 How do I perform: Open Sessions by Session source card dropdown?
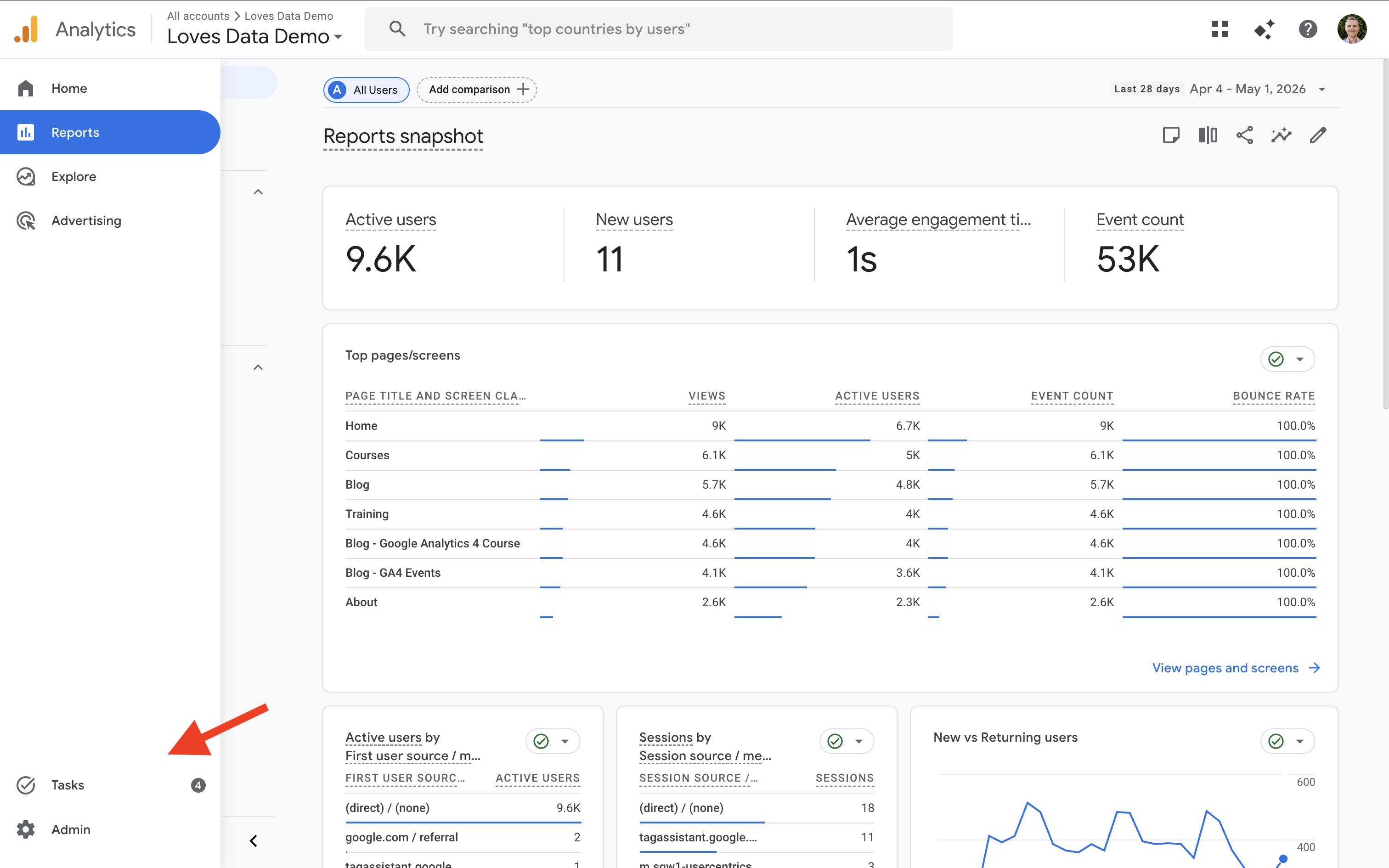[x=847, y=741]
